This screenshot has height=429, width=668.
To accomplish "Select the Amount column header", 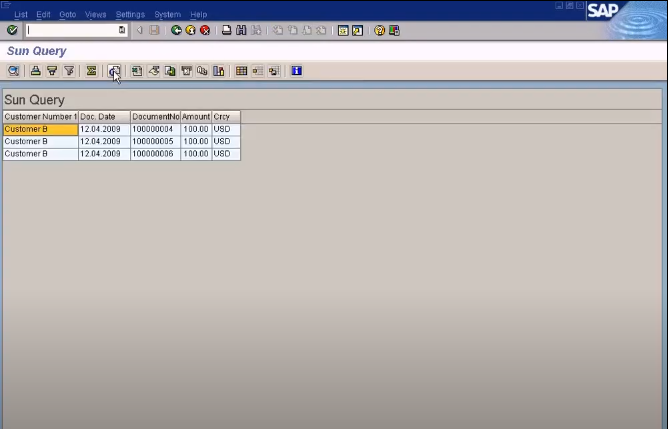I will pos(196,117).
